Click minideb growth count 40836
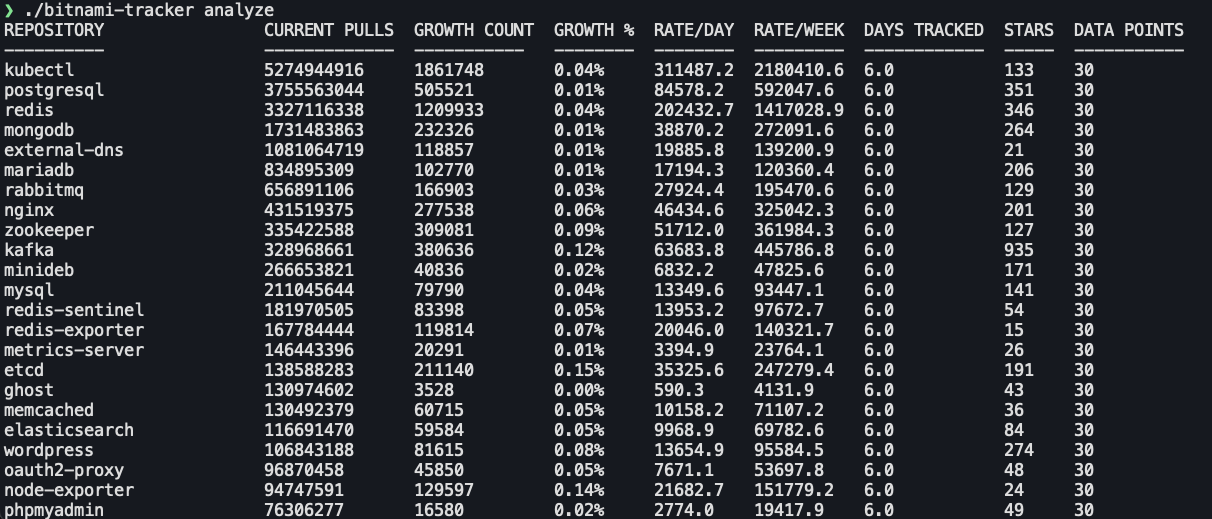1212x519 pixels. (x=439, y=270)
